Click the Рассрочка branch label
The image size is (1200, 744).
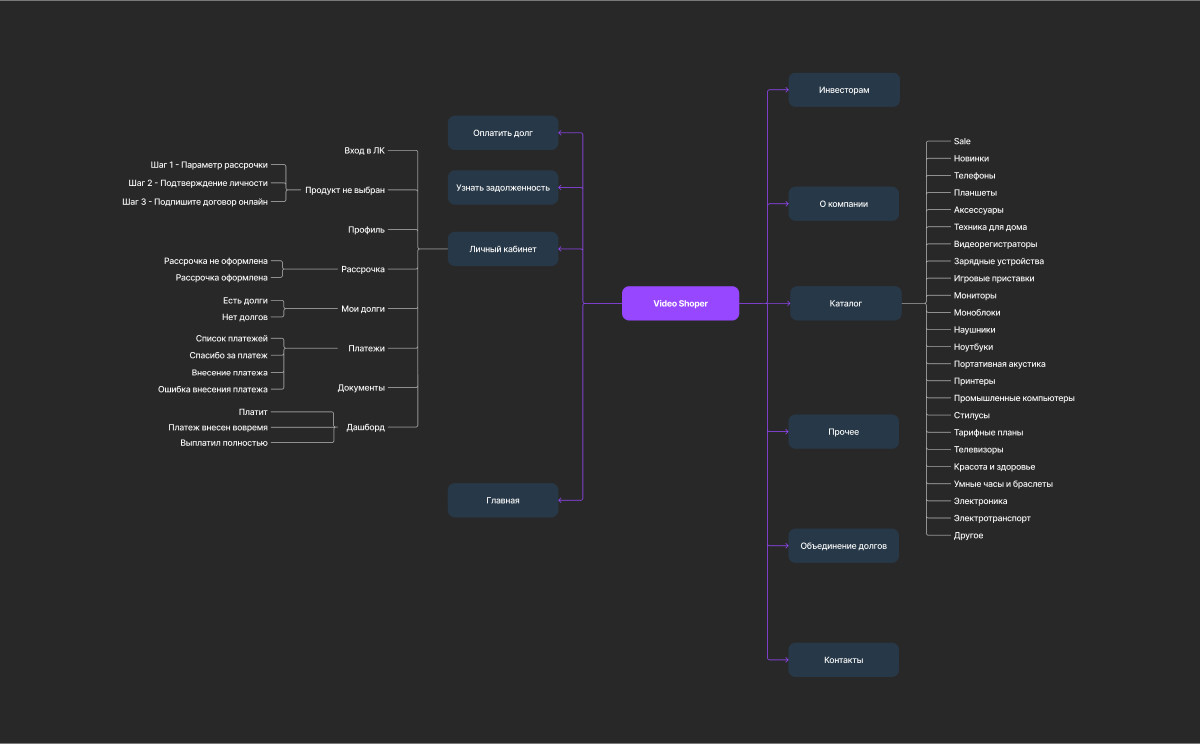tap(363, 269)
